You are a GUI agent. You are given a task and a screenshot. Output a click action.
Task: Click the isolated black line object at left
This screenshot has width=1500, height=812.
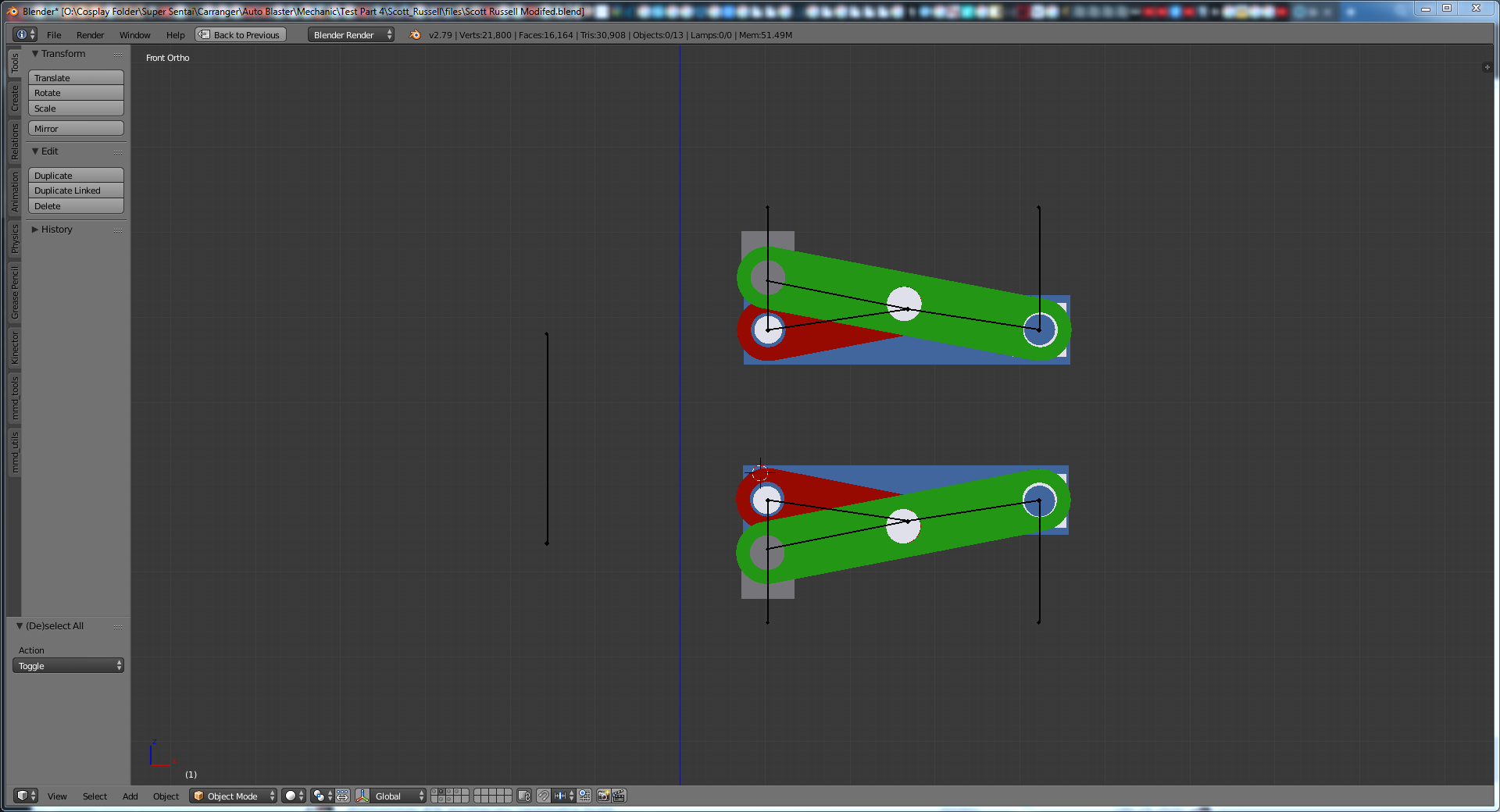pos(547,438)
